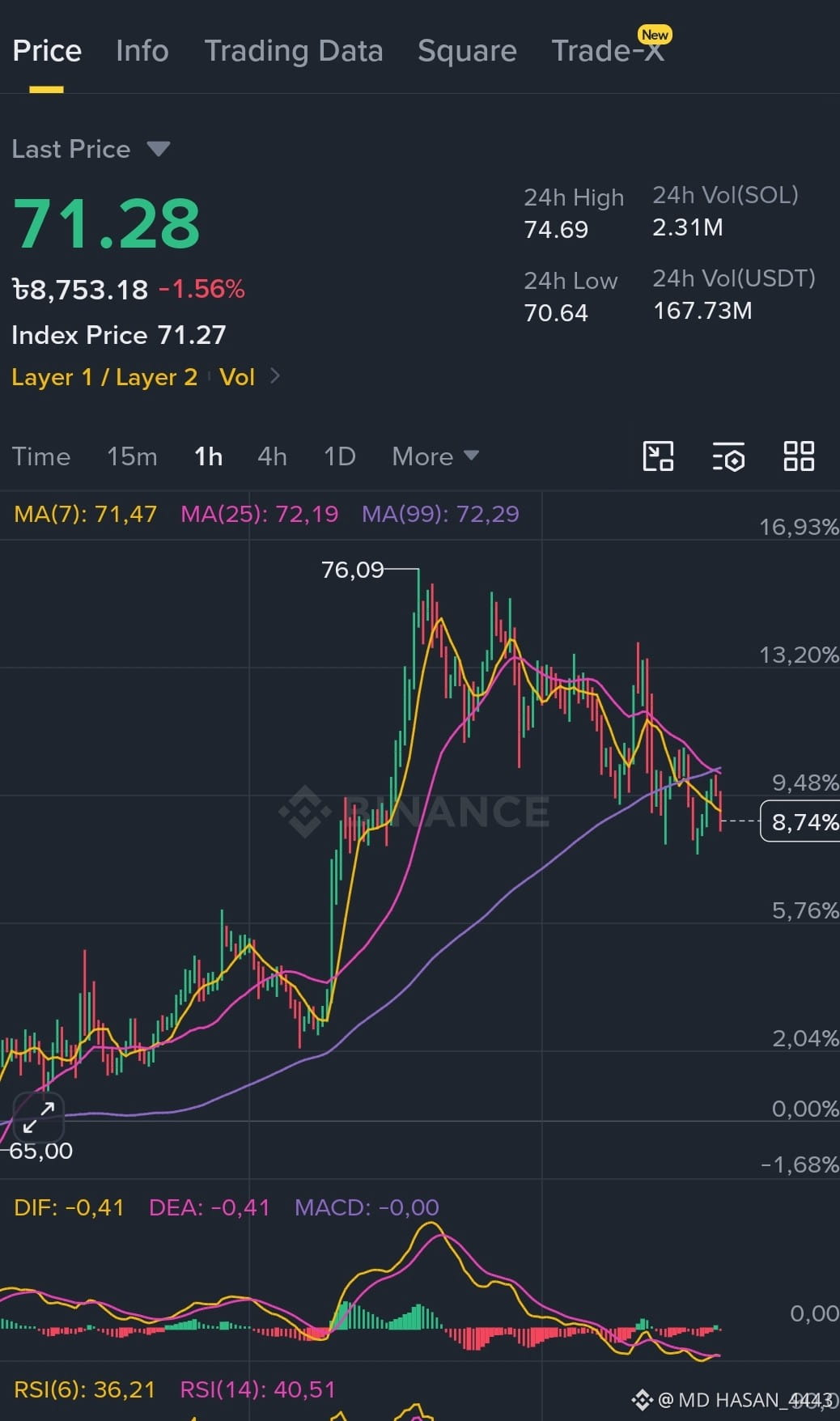Click the DIF: -0,41 label
840x1421 pixels.
click(x=70, y=1207)
